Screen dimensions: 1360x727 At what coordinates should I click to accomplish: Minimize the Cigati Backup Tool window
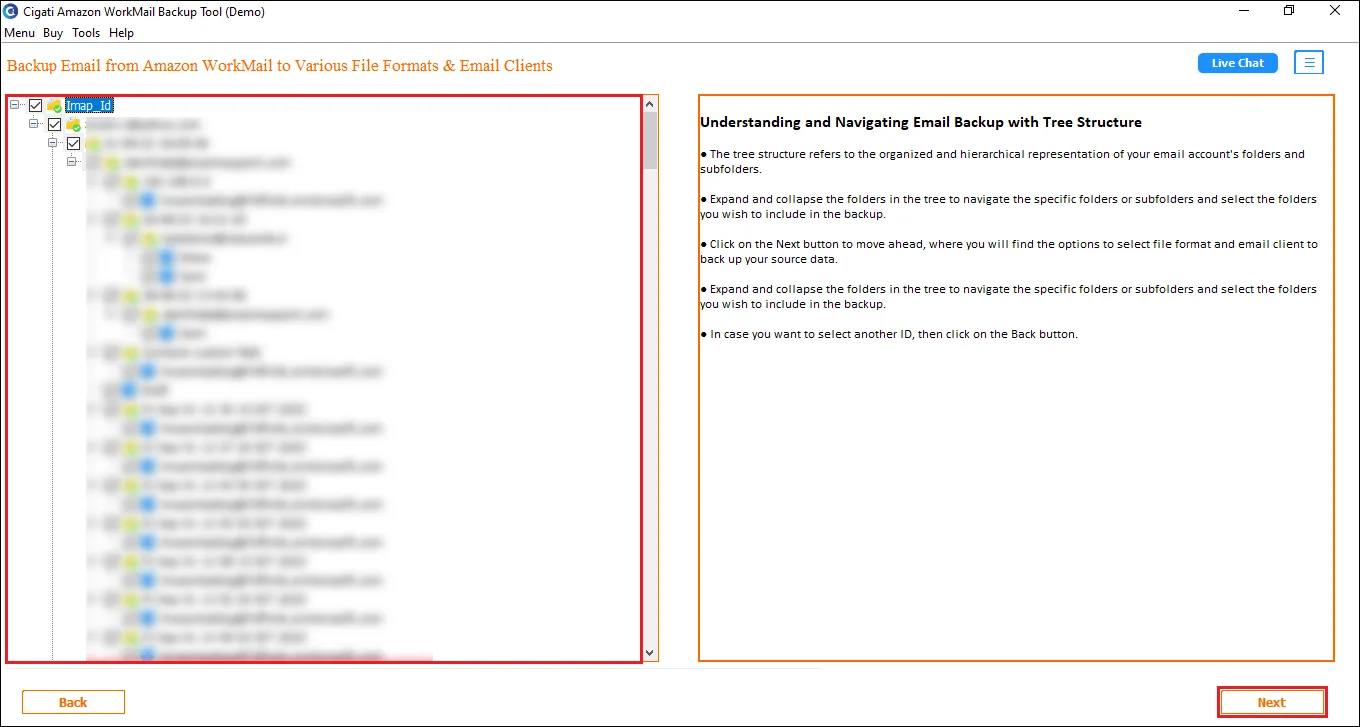1244,11
